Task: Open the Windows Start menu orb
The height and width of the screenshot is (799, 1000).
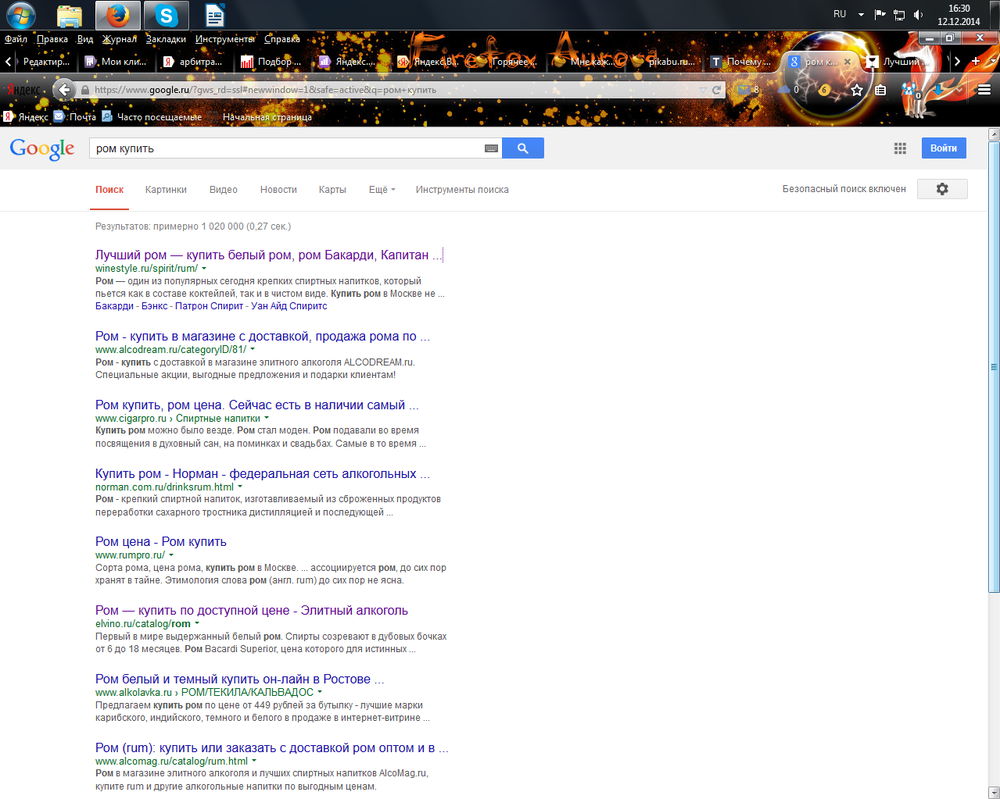Action: [20, 15]
